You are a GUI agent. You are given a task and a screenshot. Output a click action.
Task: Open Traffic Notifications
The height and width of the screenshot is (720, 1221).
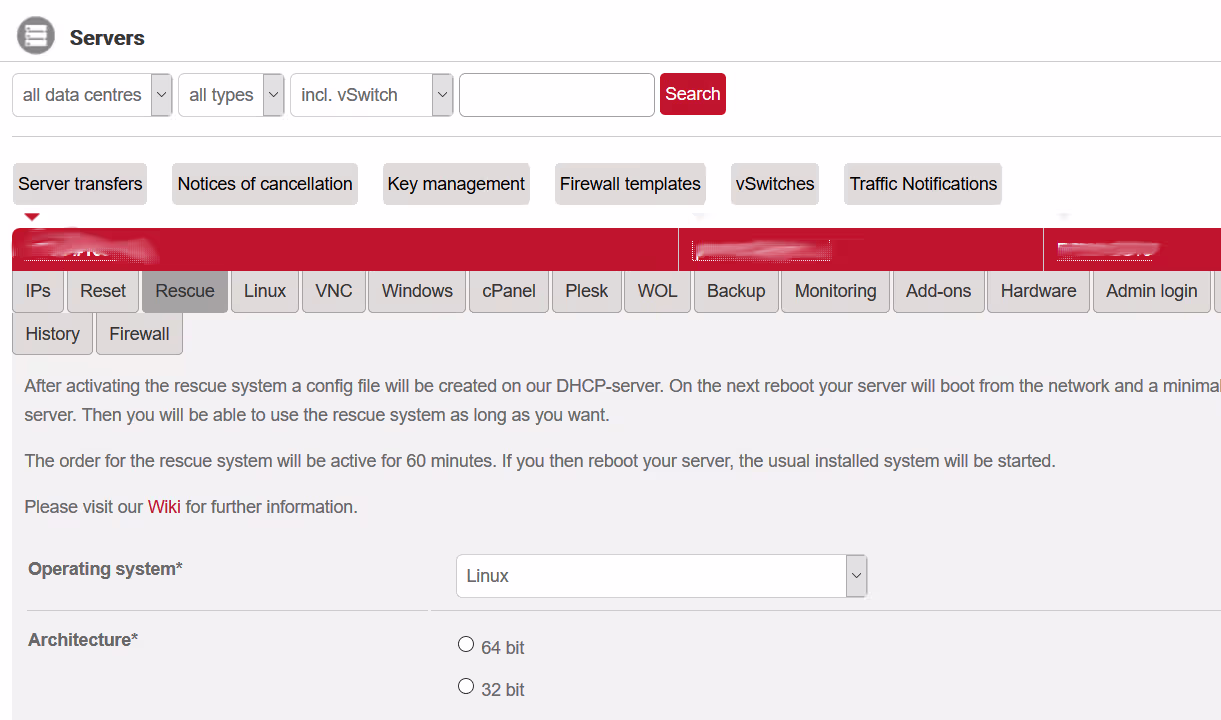coord(923,184)
